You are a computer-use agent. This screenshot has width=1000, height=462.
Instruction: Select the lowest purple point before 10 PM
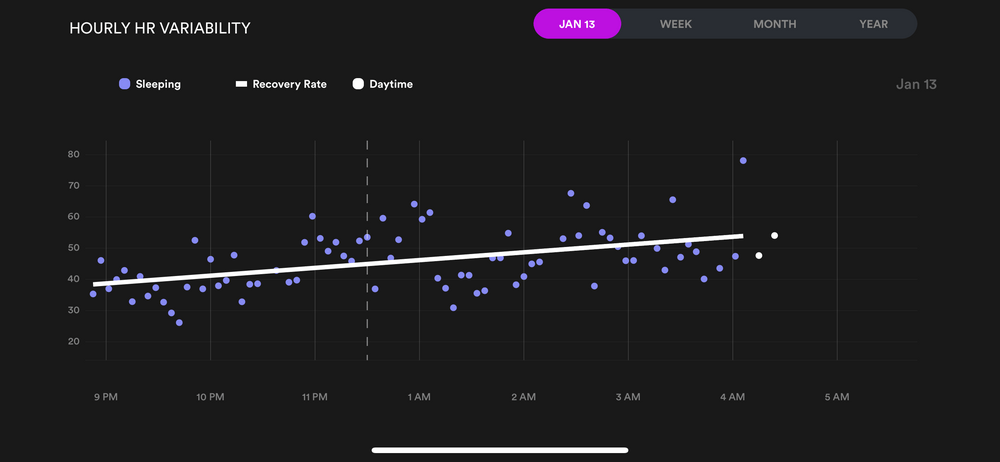(179, 323)
